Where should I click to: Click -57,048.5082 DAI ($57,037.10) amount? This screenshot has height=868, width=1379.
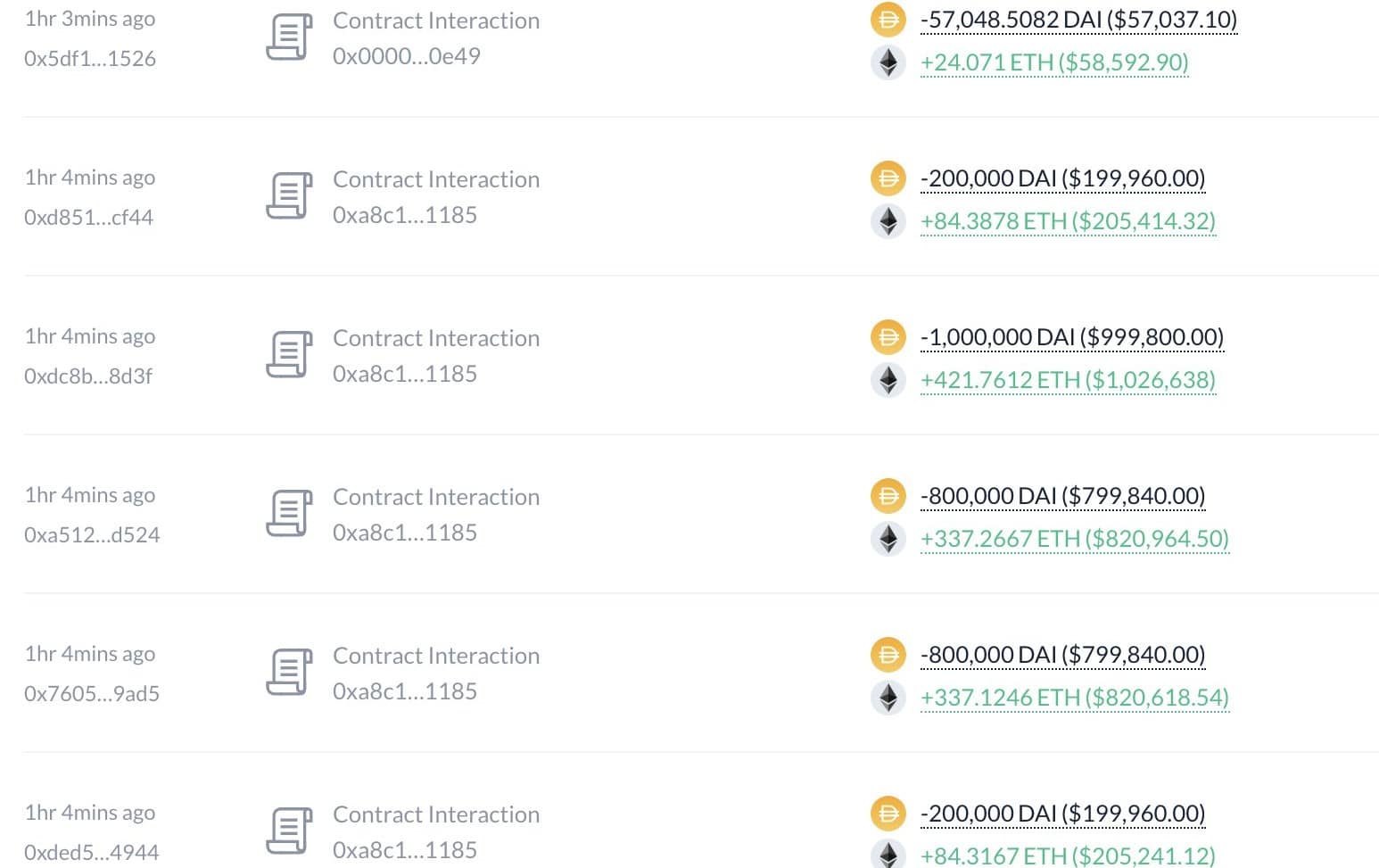point(1078,20)
